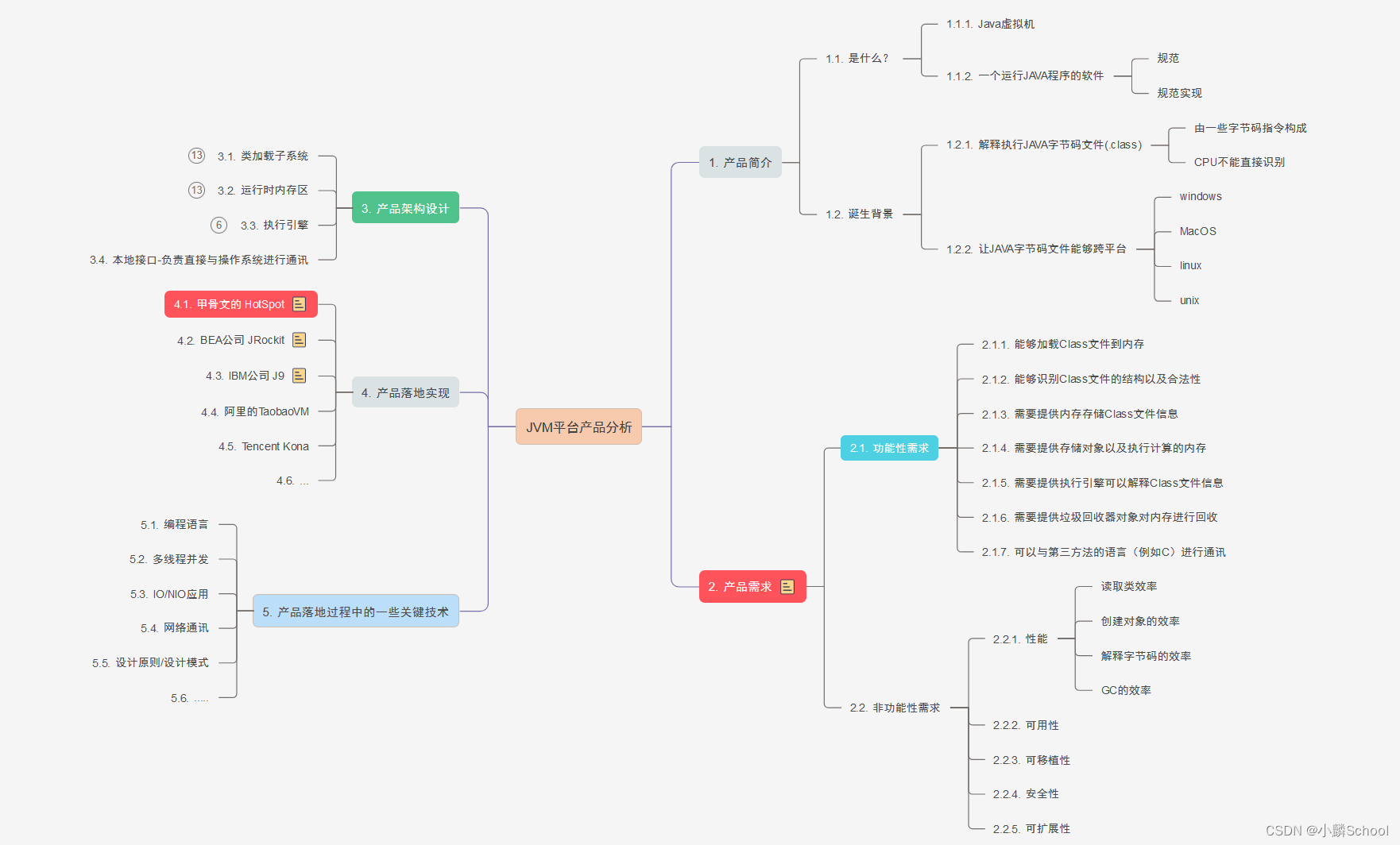Click topic 2.1.2. 能够识别Class文件的结构以及合法性
This screenshot has width=1400, height=845.
click(1091, 380)
